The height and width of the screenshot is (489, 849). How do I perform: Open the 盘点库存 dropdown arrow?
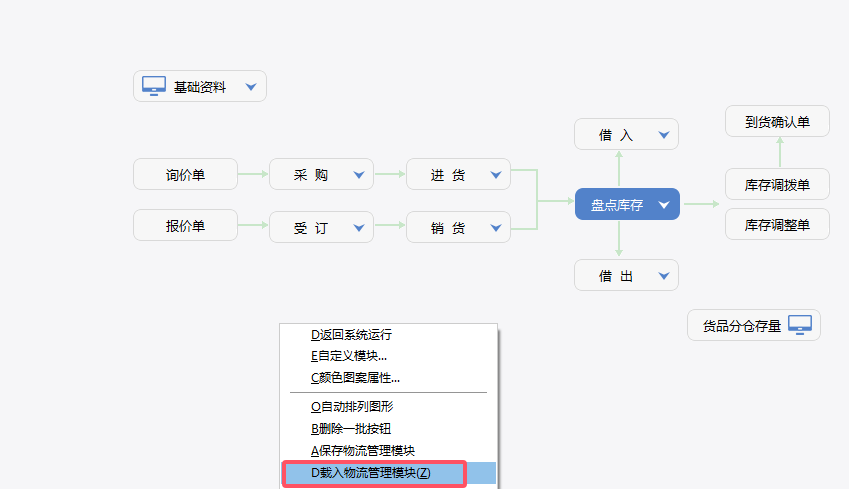[x=663, y=205]
